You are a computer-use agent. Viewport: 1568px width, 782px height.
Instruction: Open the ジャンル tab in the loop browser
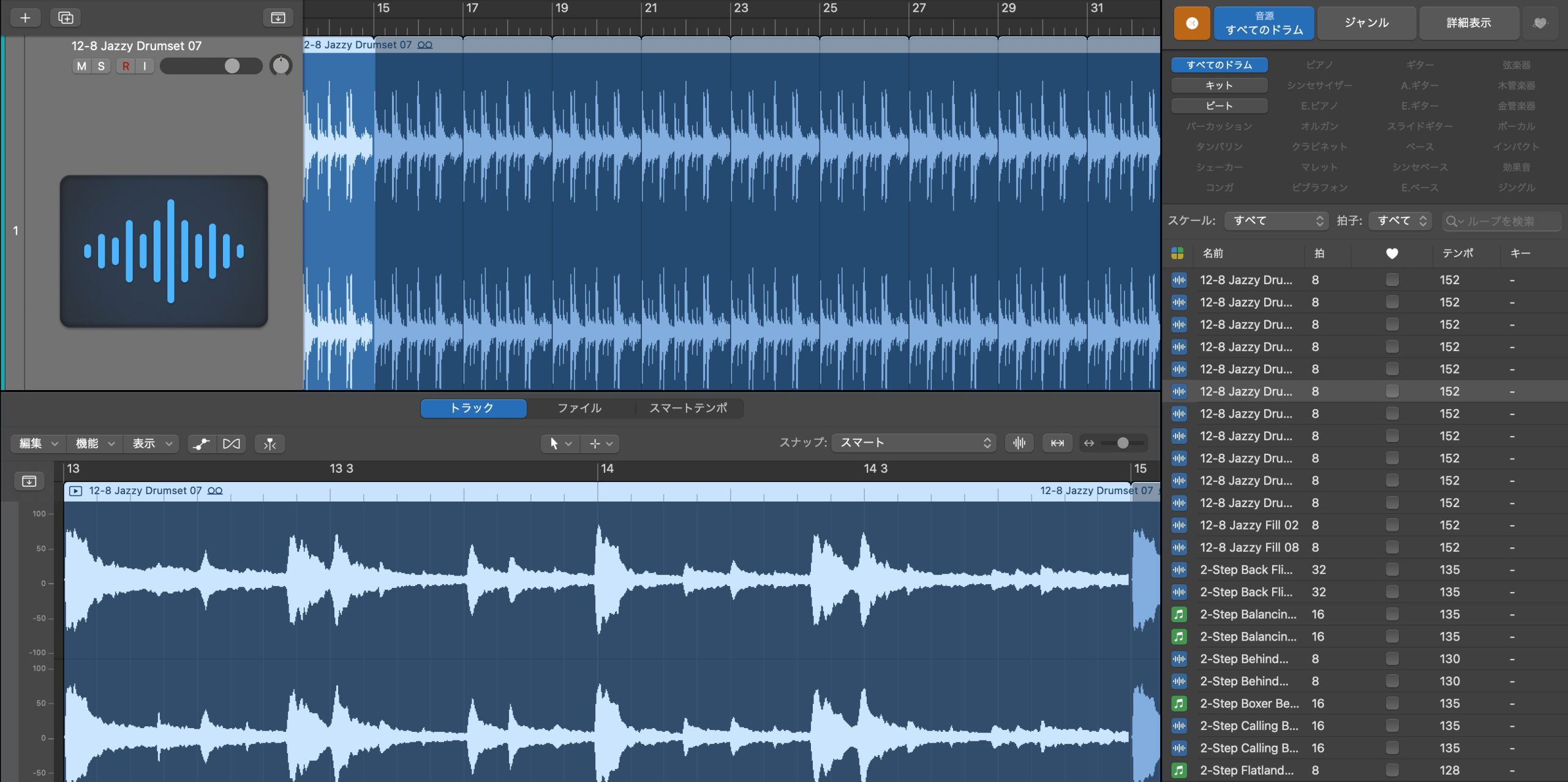coord(1366,23)
